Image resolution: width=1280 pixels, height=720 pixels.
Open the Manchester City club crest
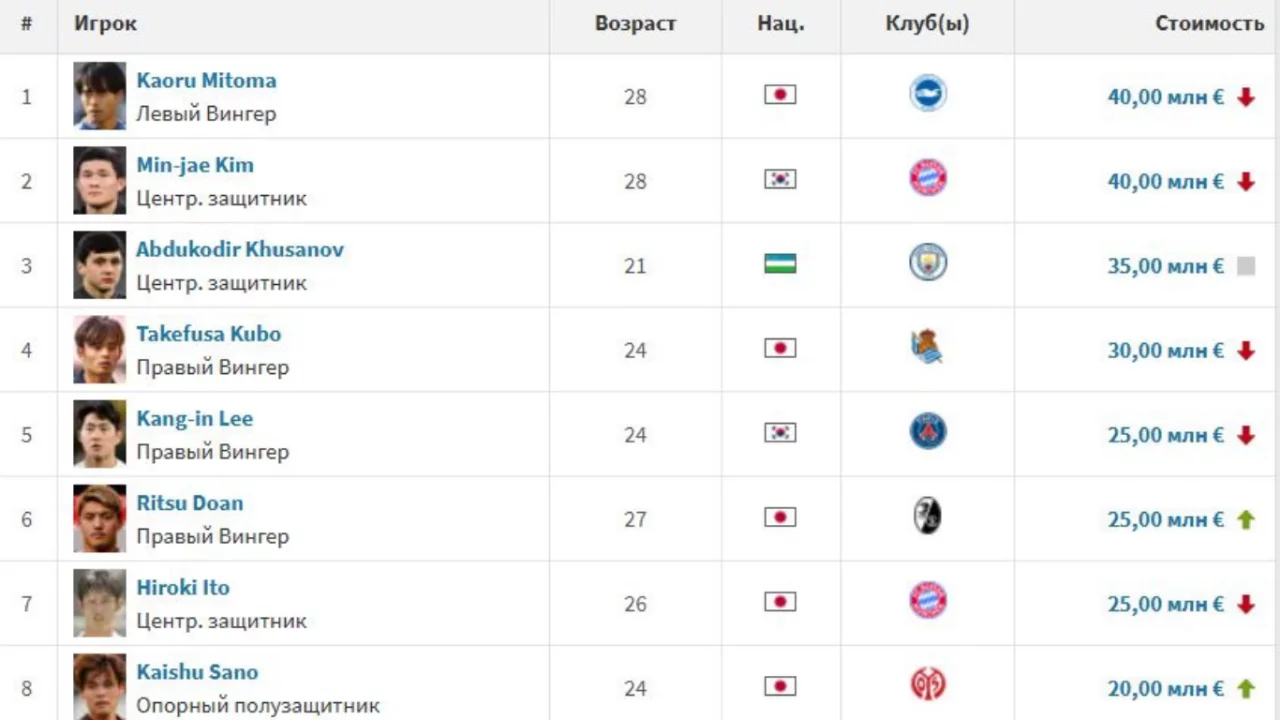tap(928, 263)
